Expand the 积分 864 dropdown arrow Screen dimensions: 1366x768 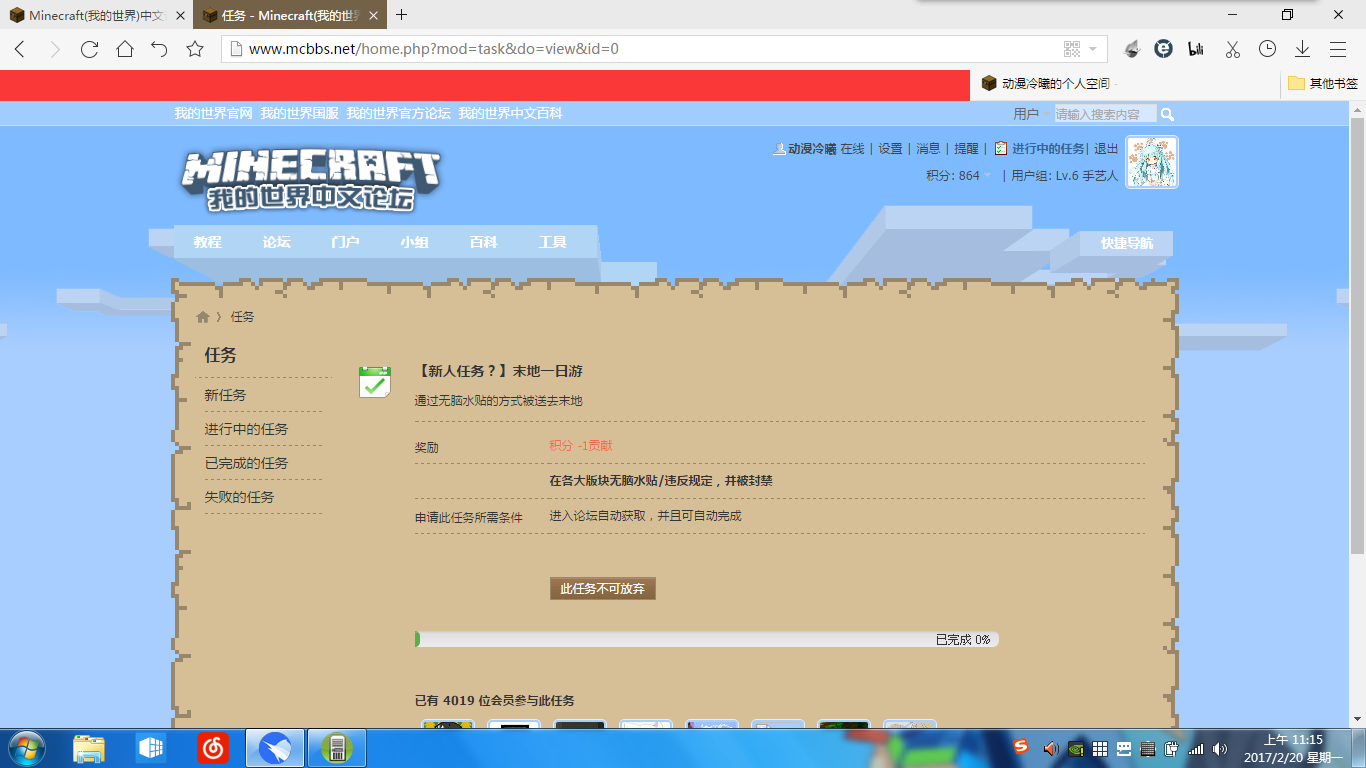(x=988, y=176)
